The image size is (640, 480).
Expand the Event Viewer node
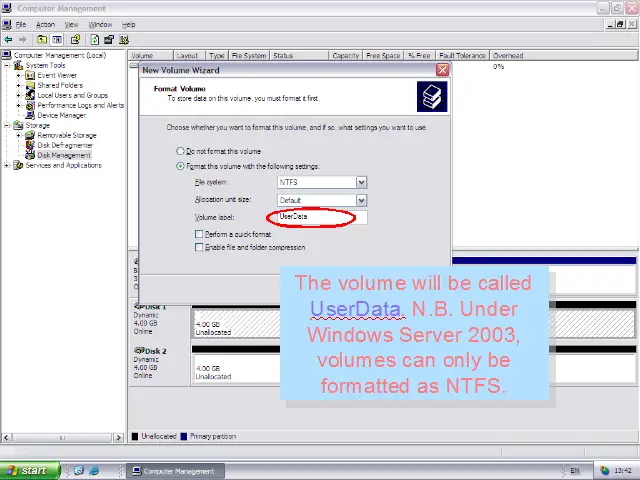point(18,75)
